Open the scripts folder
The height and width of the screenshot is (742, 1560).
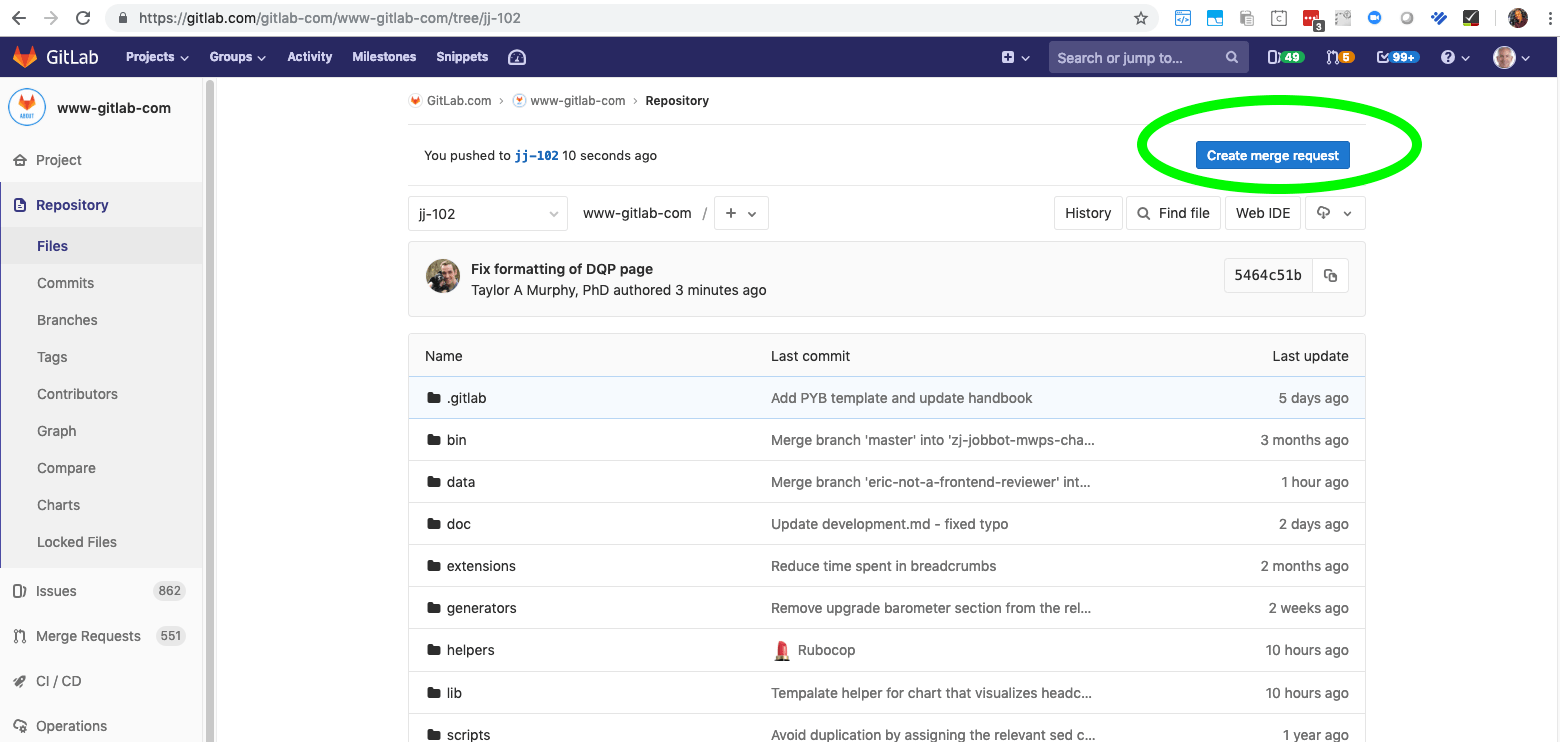click(468, 734)
